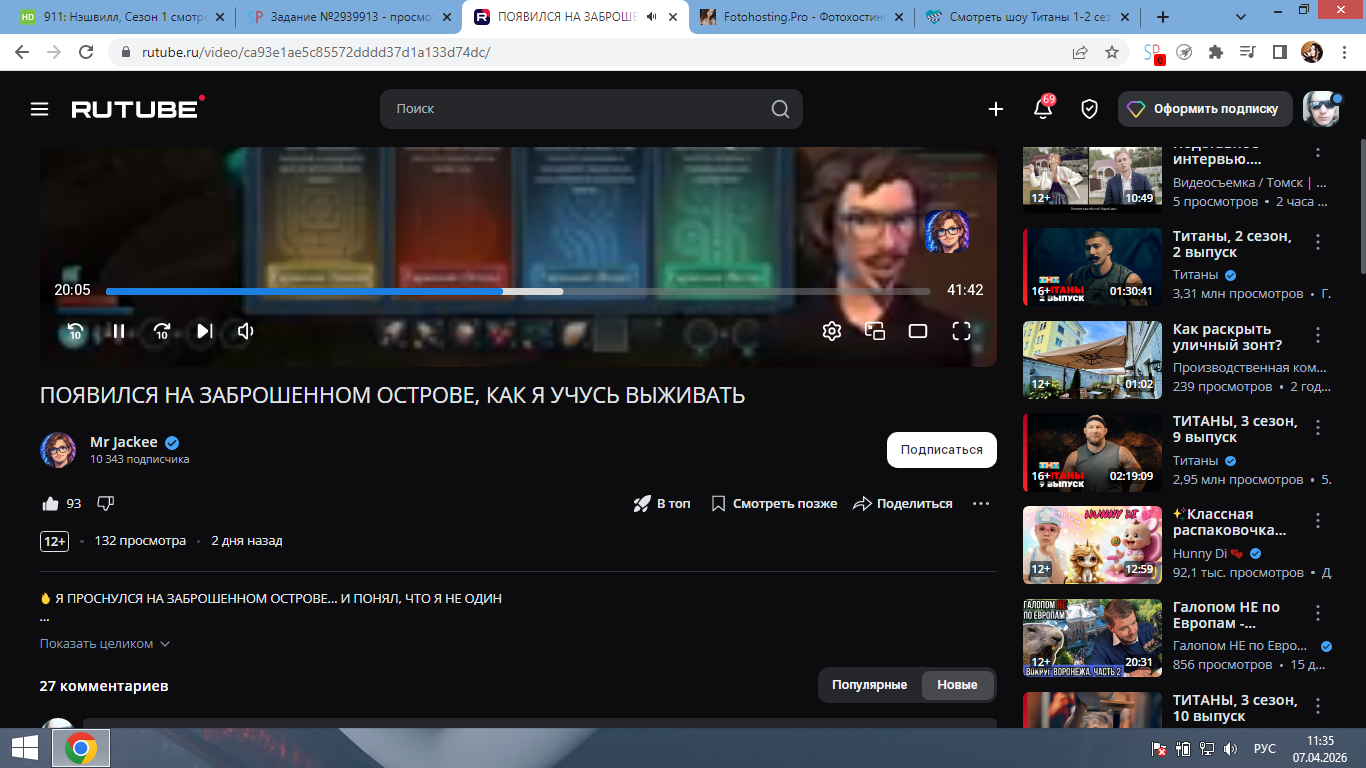
Task: Rewind video by 10 seconds
Action: pyautogui.click(x=75, y=331)
